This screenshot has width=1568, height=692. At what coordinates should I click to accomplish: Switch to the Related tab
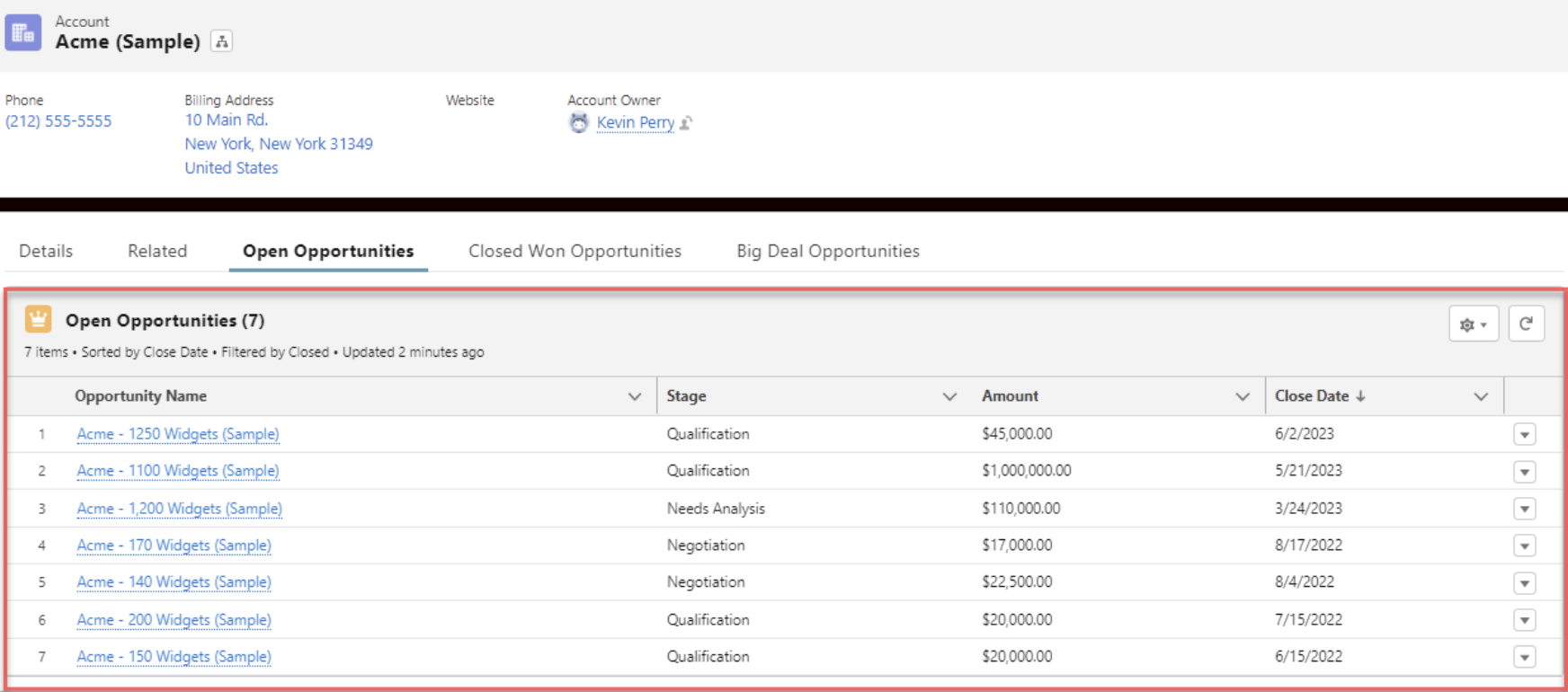click(x=157, y=251)
